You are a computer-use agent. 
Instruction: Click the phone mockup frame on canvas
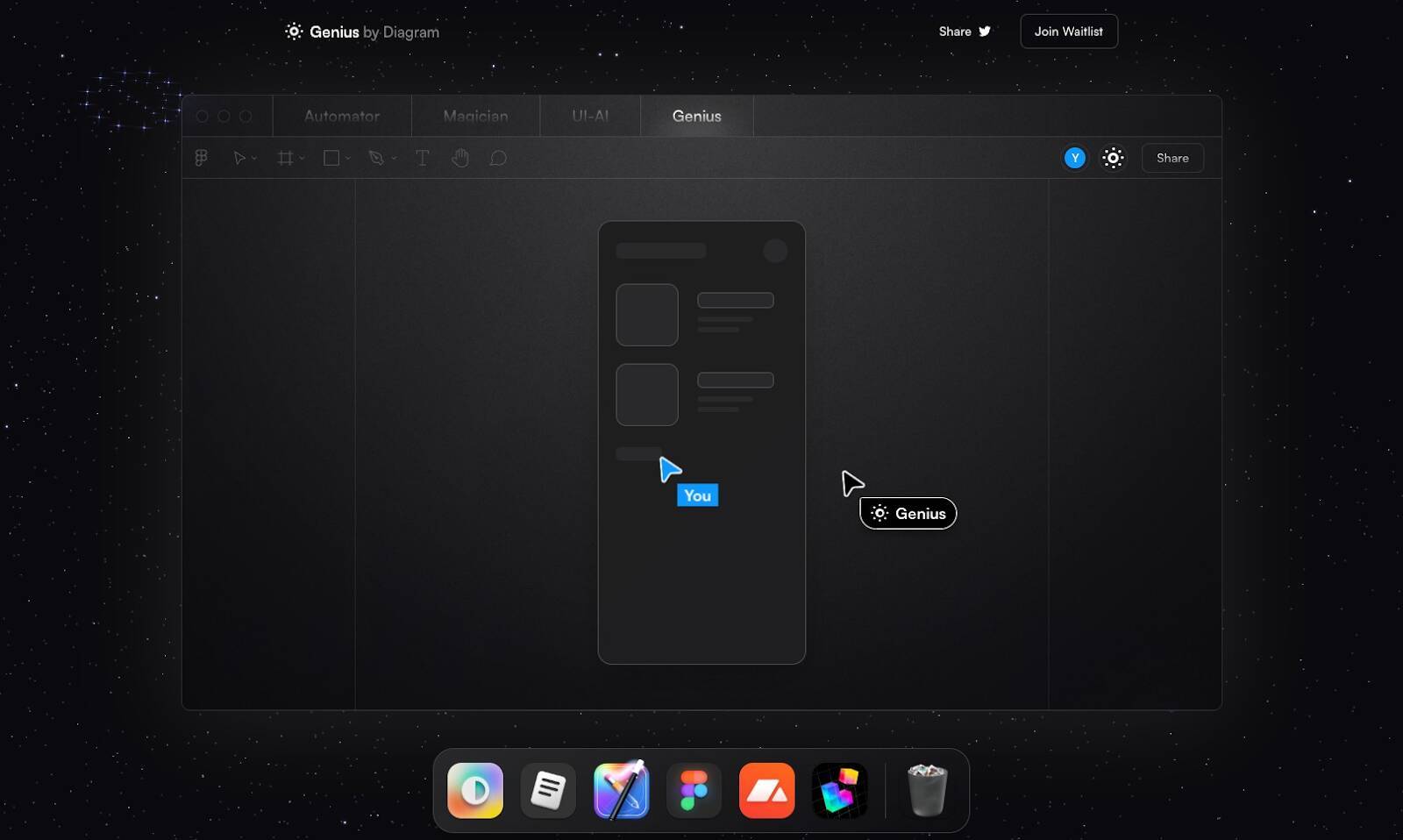coord(701,570)
